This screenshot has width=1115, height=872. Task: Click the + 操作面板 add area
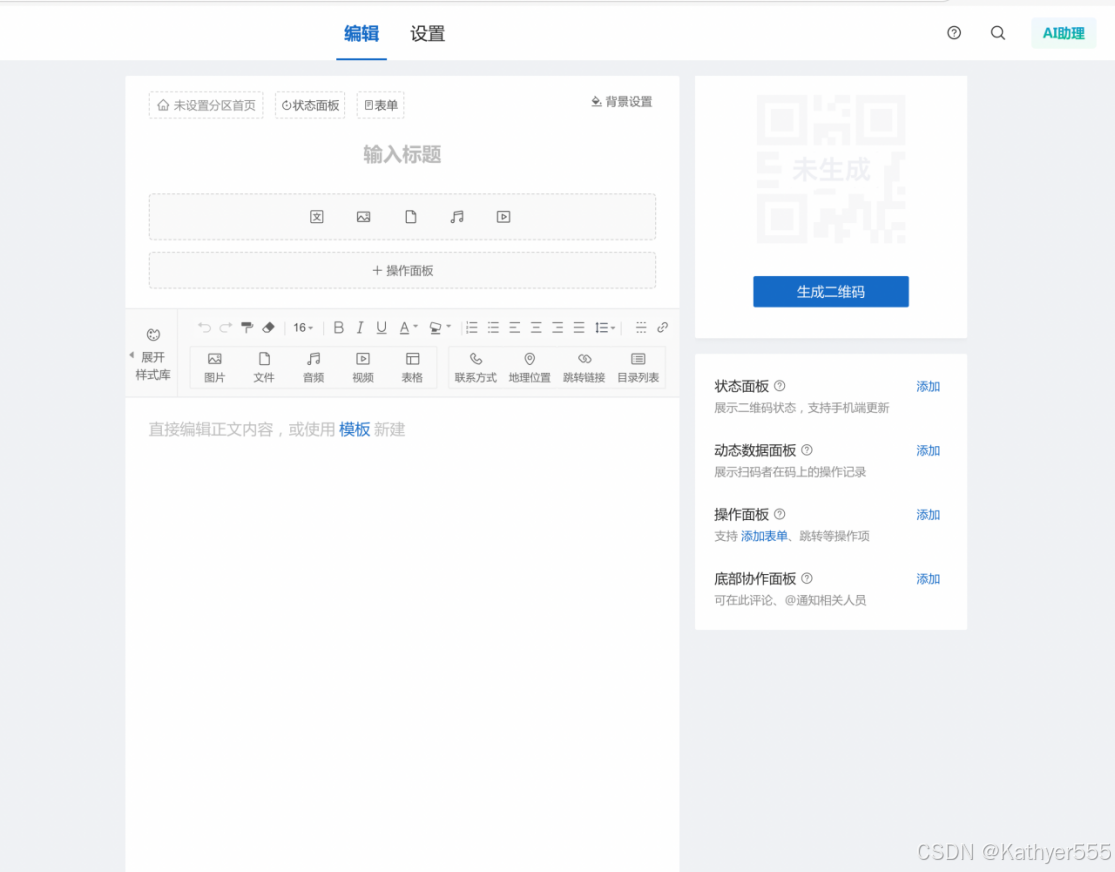(x=402, y=270)
